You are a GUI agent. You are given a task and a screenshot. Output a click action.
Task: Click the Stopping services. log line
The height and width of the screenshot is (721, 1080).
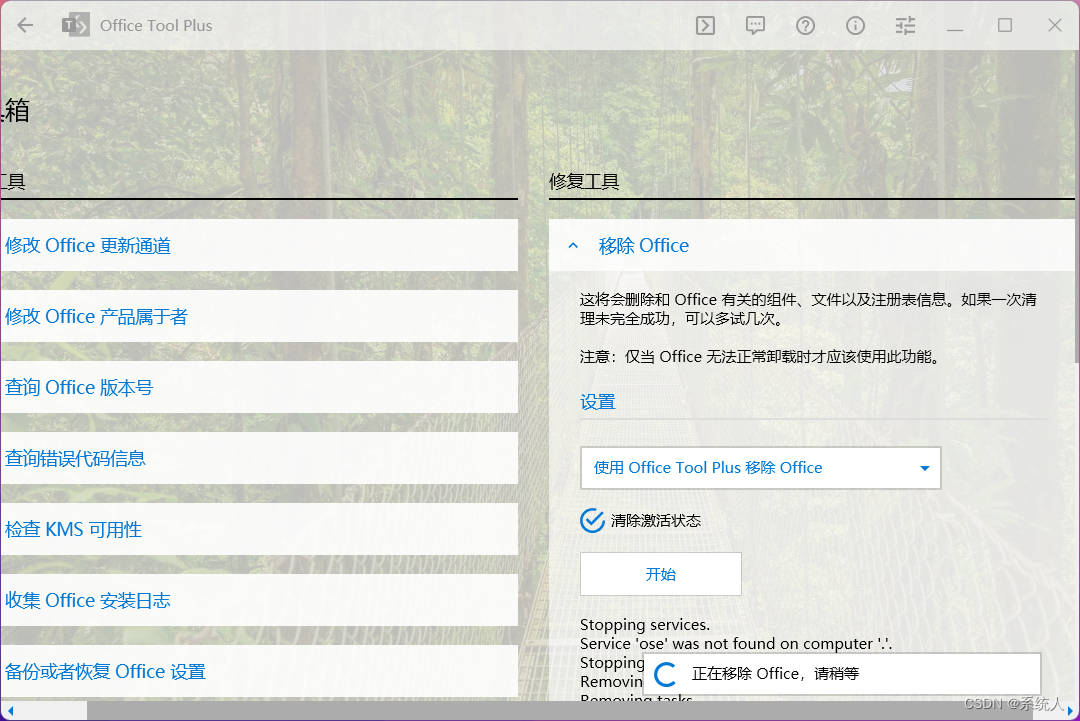[645, 625]
